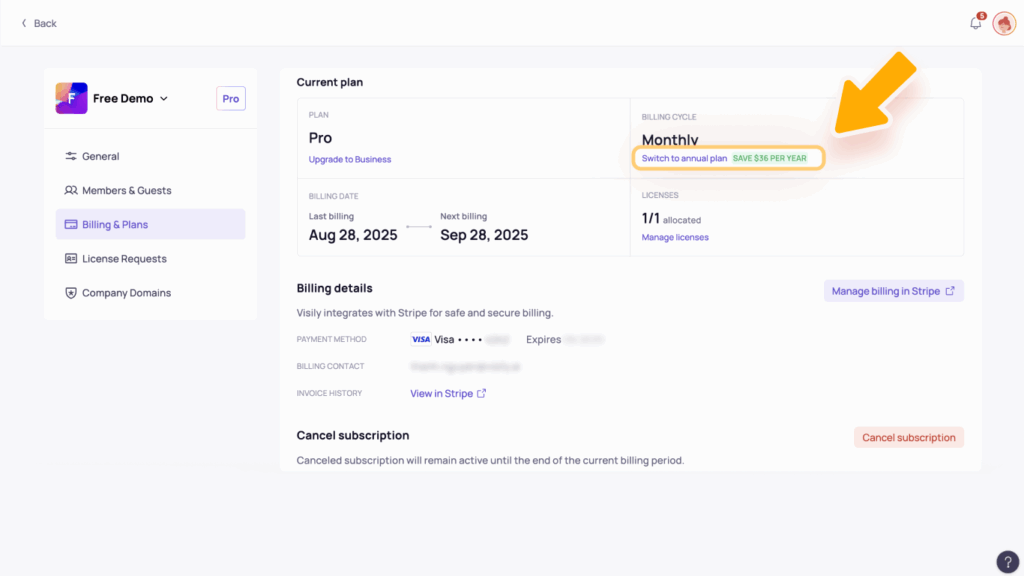Click the external link icon beside View in Stripe
This screenshot has height=576, width=1024.
click(483, 393)
